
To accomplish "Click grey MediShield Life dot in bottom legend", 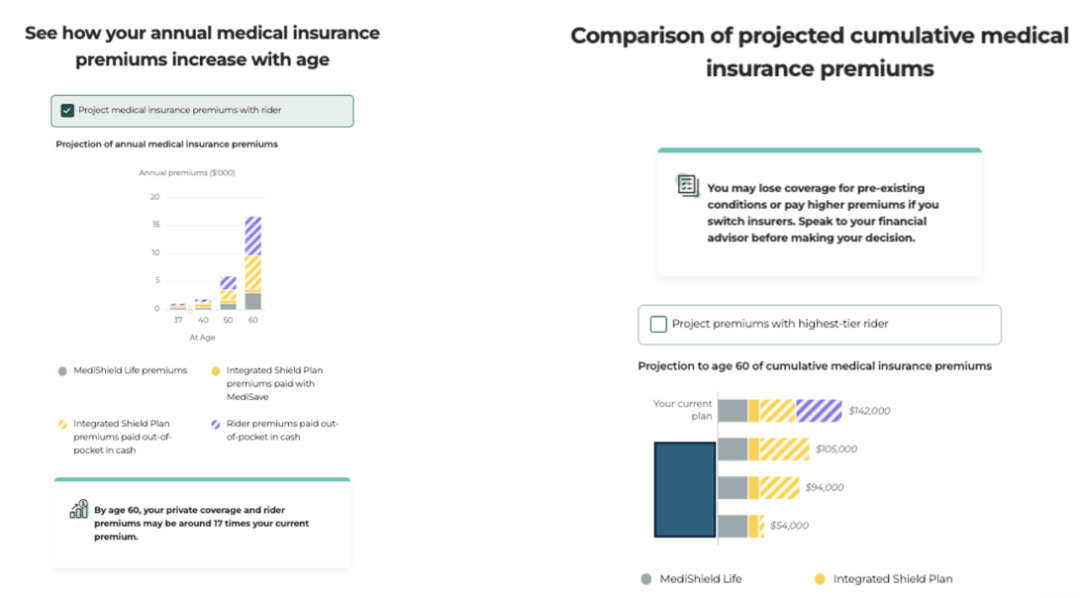I will [646, 579].
